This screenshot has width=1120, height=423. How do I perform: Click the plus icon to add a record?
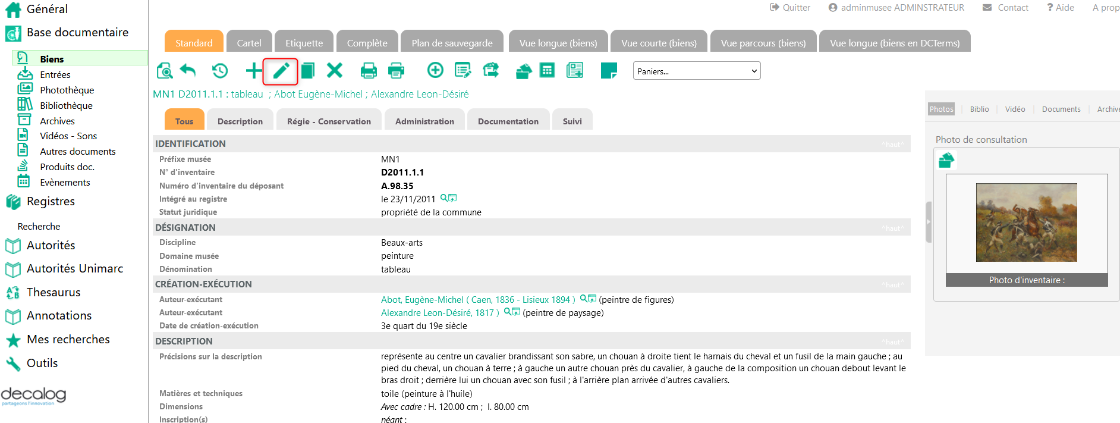click(x=253, y=71)
